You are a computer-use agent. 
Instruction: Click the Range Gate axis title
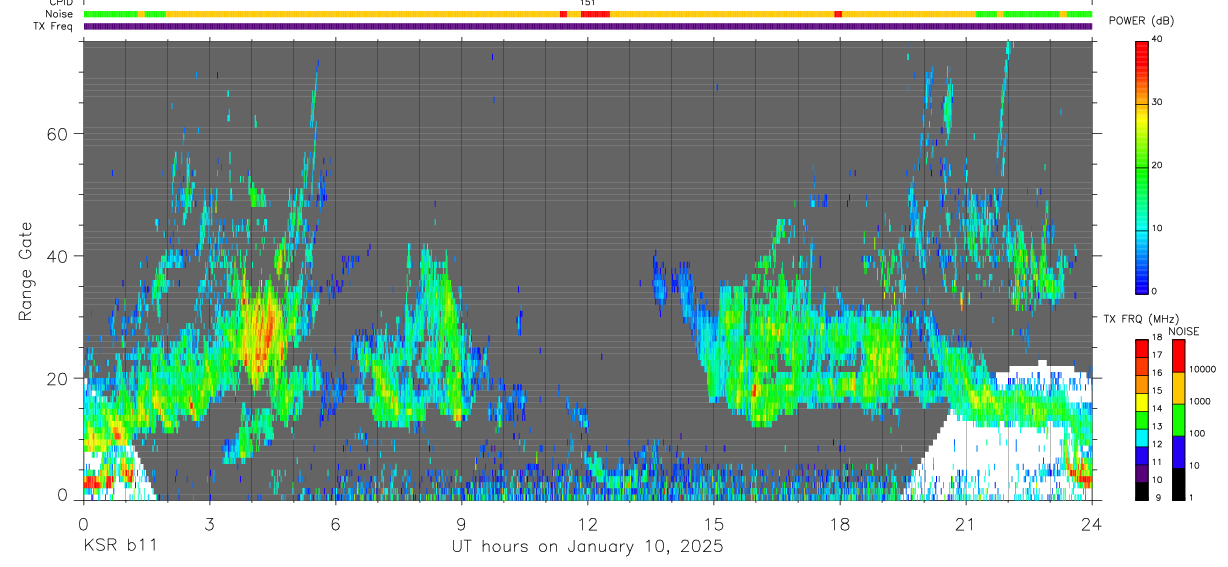[25, 270]
